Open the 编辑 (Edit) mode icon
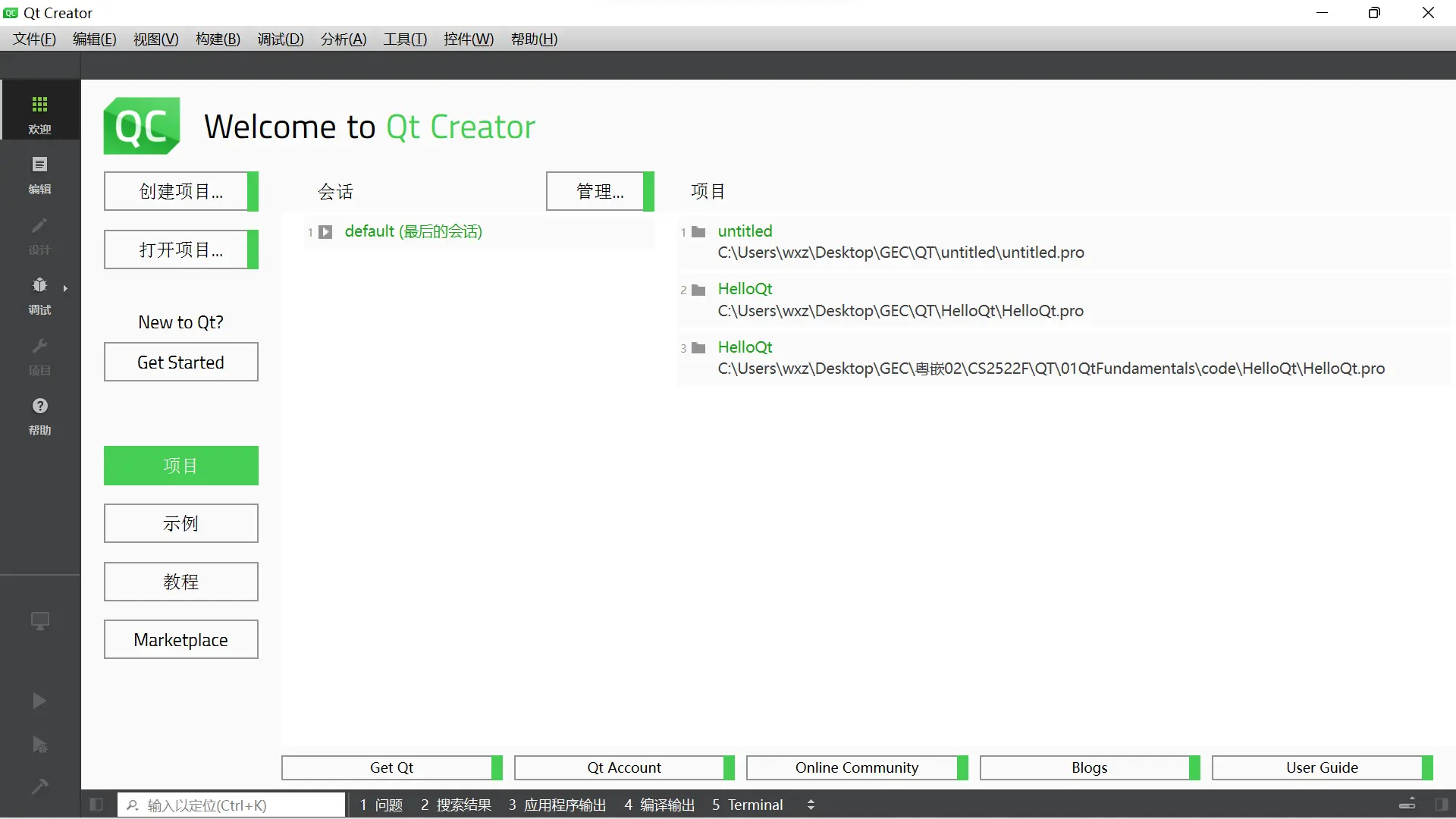Screen dimensions: 1456x819 (39, 165)
